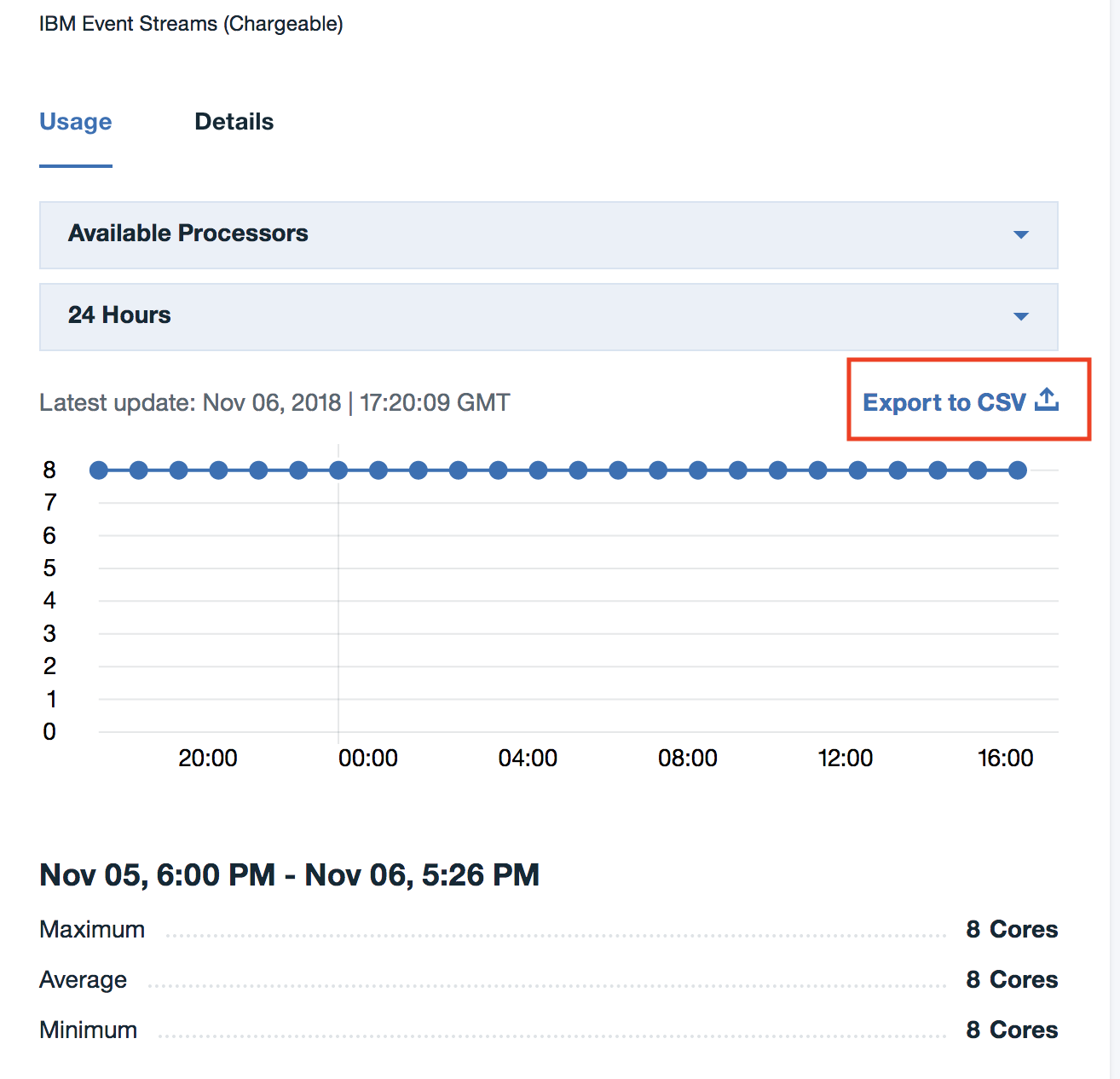The image size is (1120, 1079).
Task: Click the 04:00 label on the time axis
Action: (x=528, y=758)
